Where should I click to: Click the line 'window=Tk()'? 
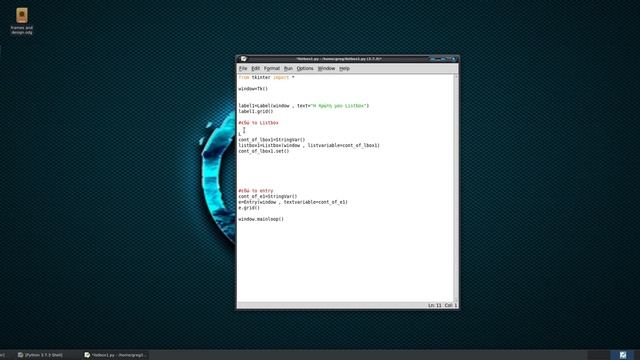tap(253, 89)
